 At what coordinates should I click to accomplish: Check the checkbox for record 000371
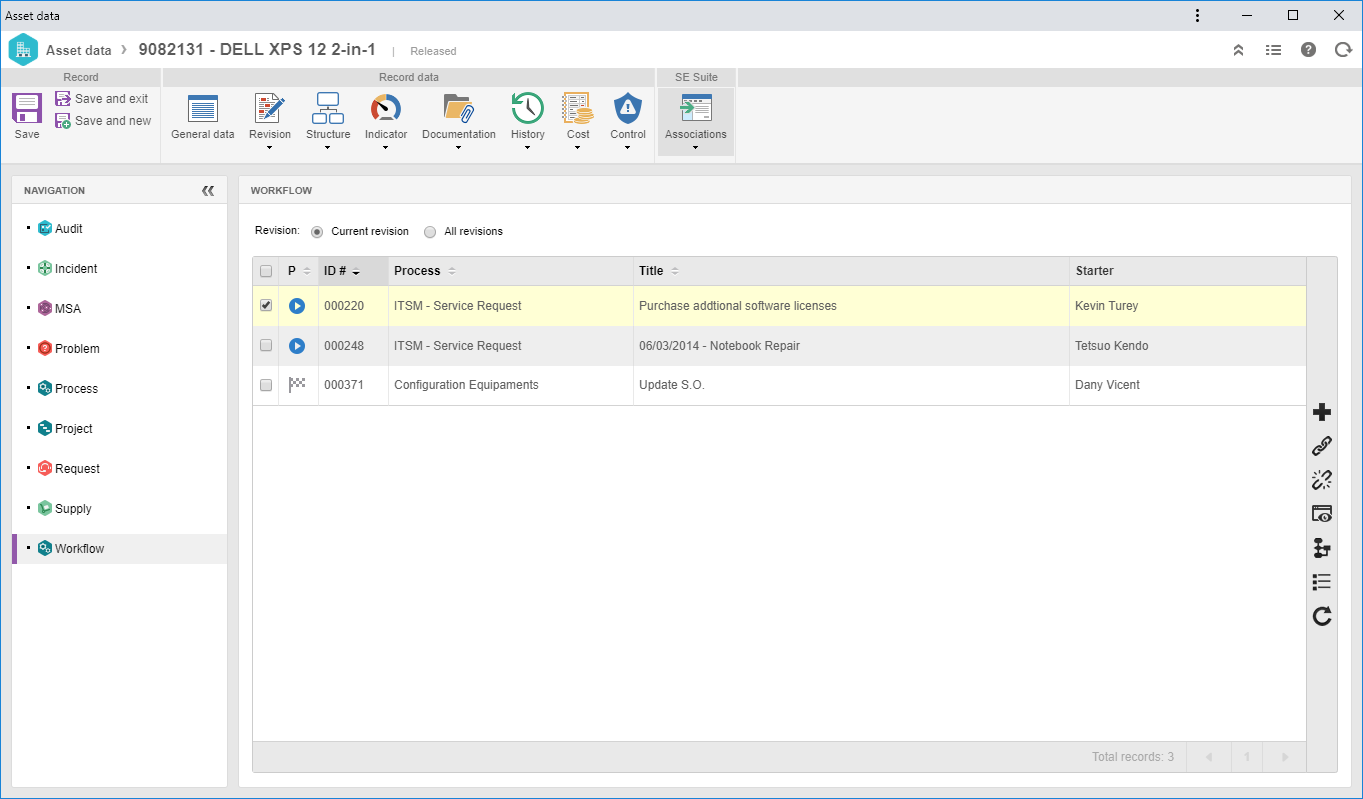tap(266, 385)
